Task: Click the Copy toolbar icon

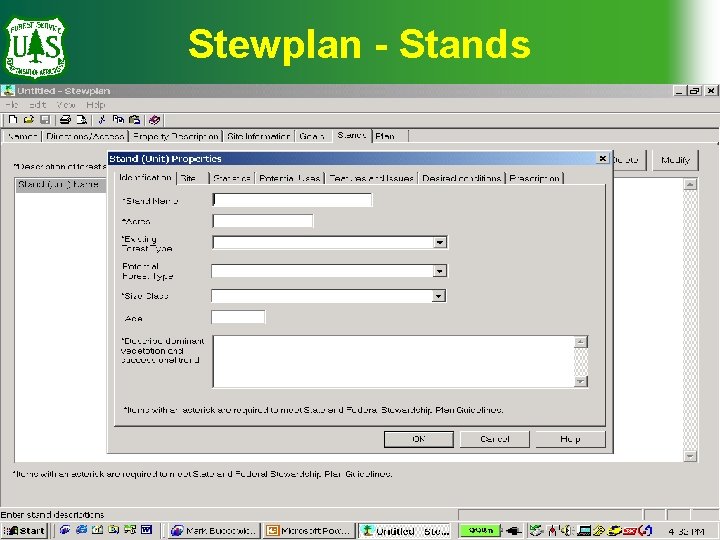Action: pyautogui.click(x=118, y=120)
